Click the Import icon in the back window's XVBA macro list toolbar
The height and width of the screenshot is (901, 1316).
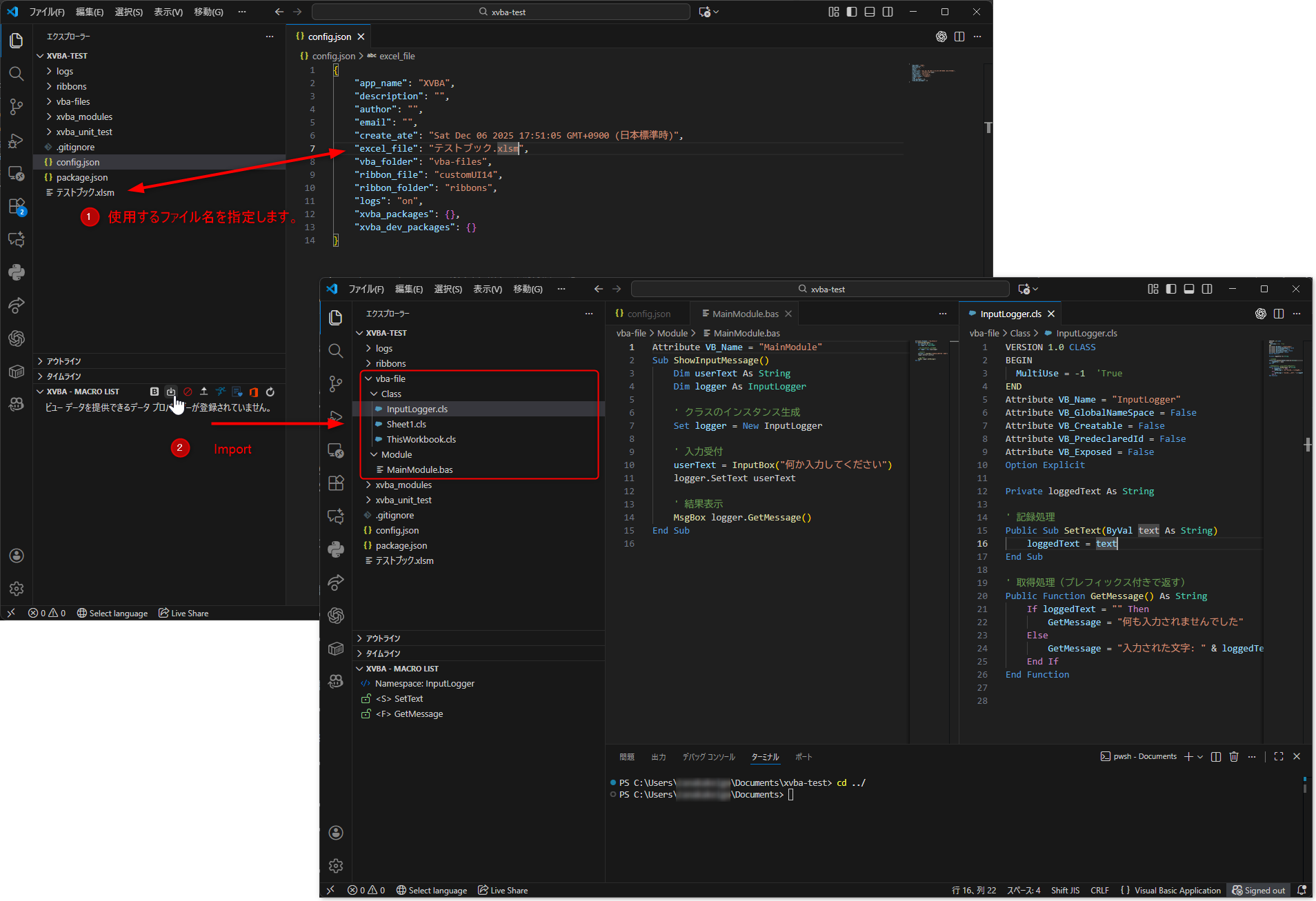(x=171, y=392)
